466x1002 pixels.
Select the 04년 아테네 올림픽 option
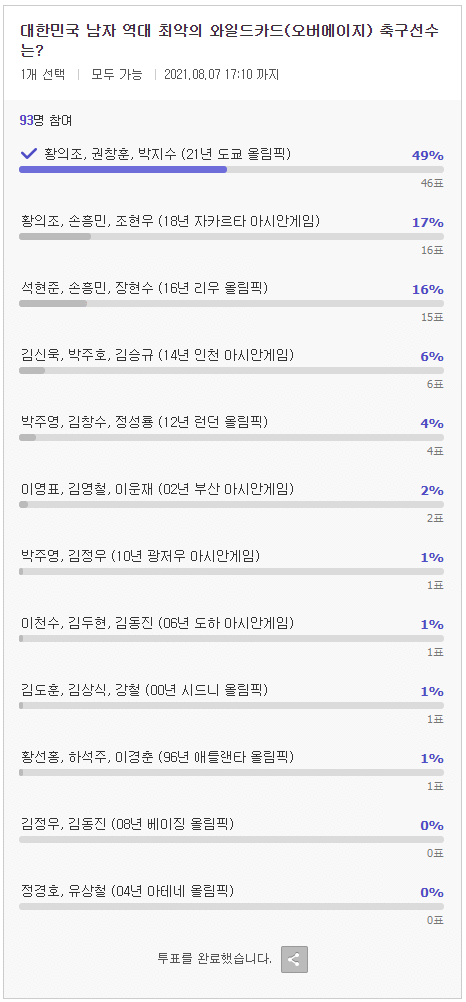click(231, 904)
